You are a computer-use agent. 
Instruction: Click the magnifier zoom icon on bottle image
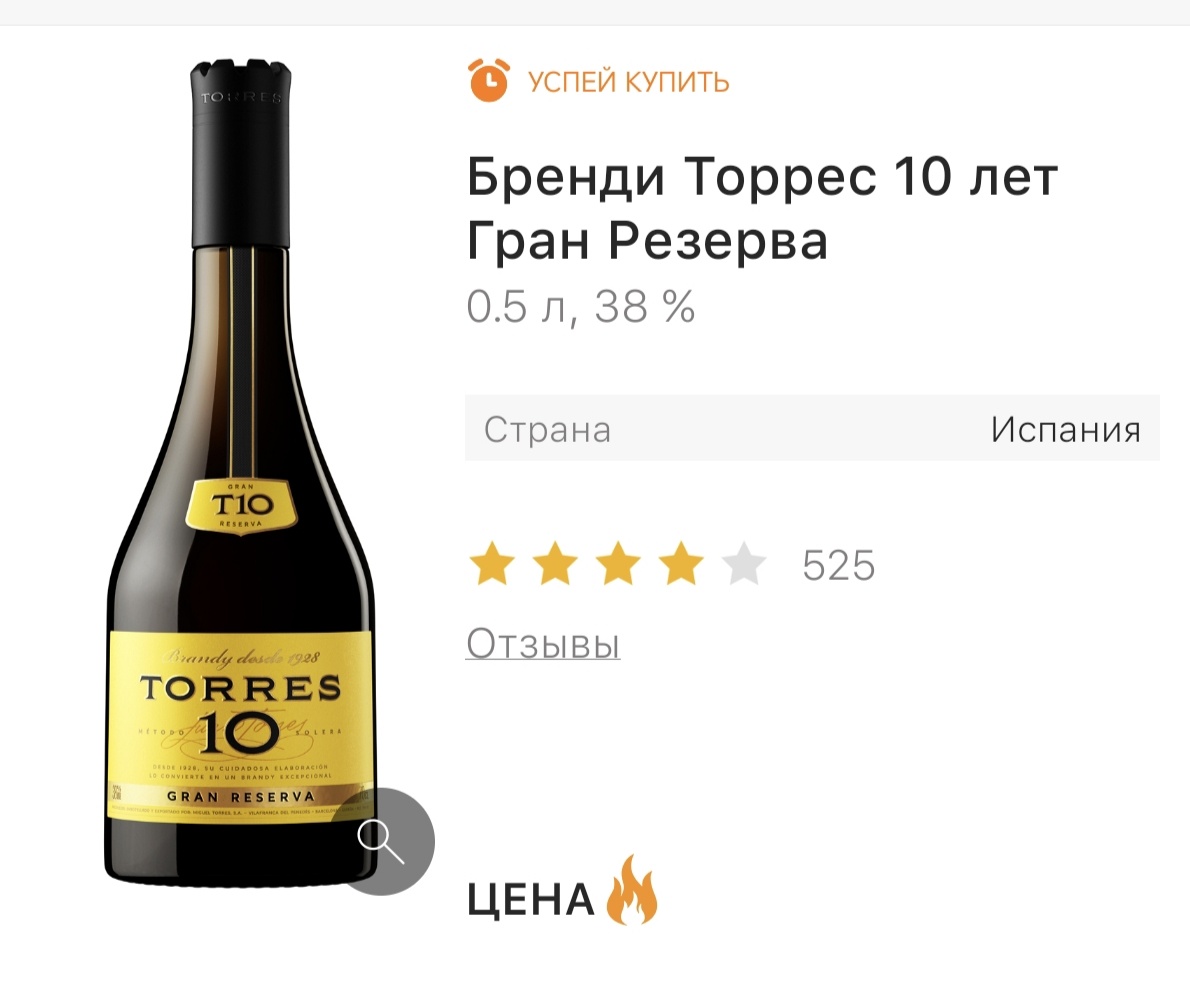[381, 841]
